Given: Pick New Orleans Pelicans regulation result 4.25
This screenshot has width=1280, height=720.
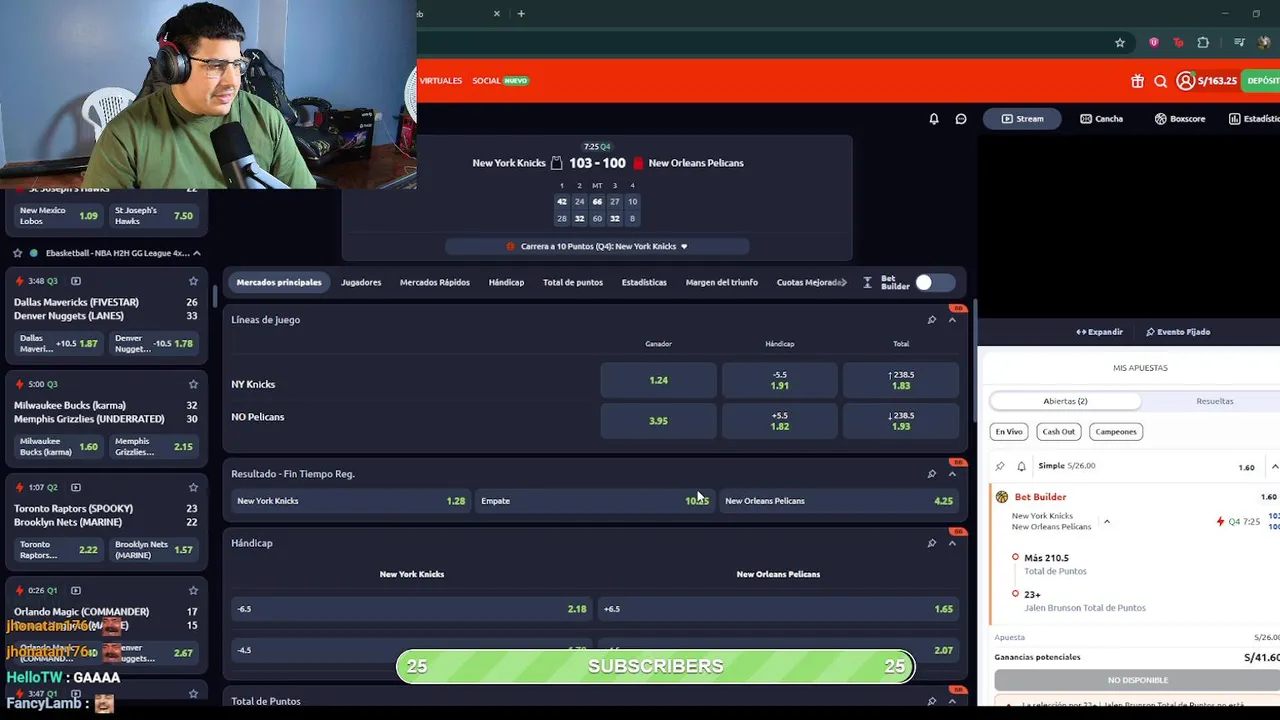Looking at the screenshot, I should tap(839, 501).
